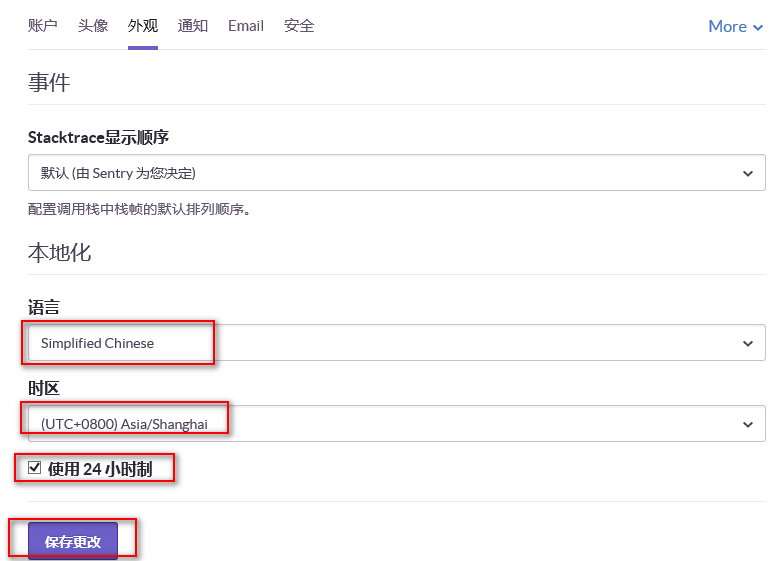Expand the More menu

coord(736,26)
